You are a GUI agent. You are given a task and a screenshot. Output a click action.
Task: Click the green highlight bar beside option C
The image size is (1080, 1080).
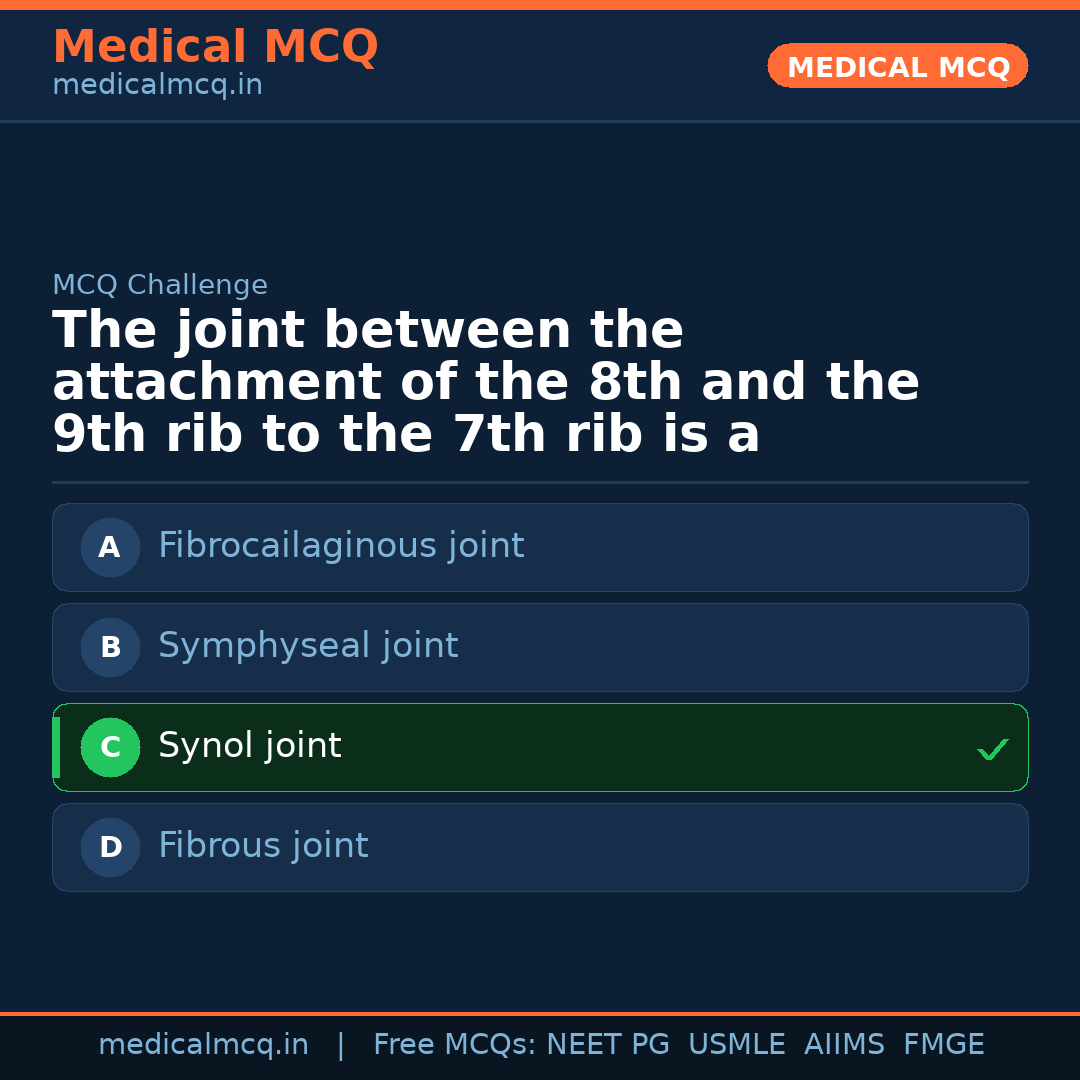(x=56, y=747)
